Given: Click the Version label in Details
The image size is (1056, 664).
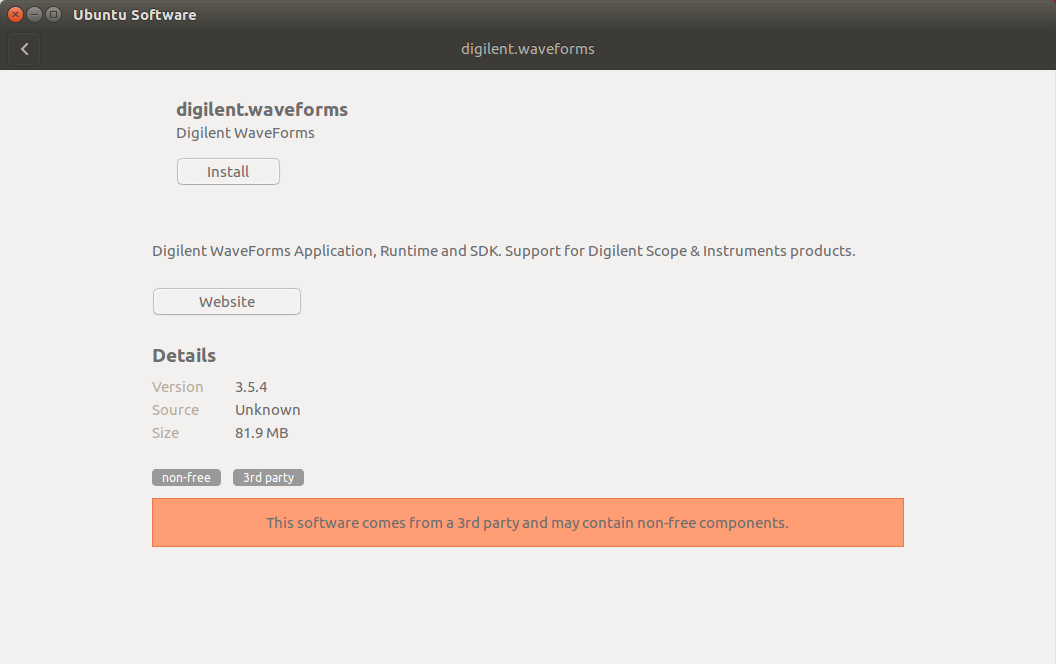Looking at the screenshot, I should point(178,387).
